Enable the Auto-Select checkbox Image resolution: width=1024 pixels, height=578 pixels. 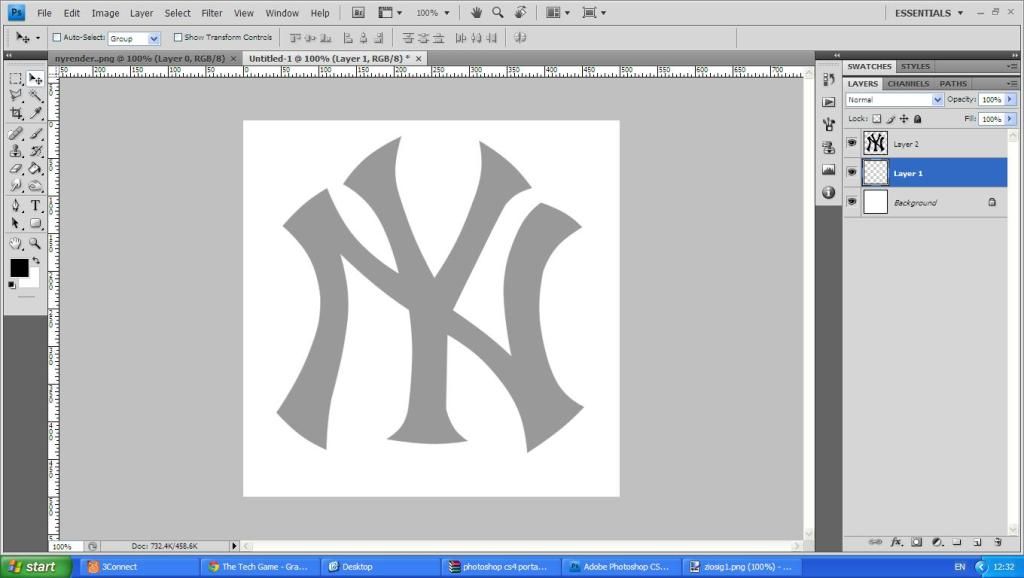click(x=57, y=37)
